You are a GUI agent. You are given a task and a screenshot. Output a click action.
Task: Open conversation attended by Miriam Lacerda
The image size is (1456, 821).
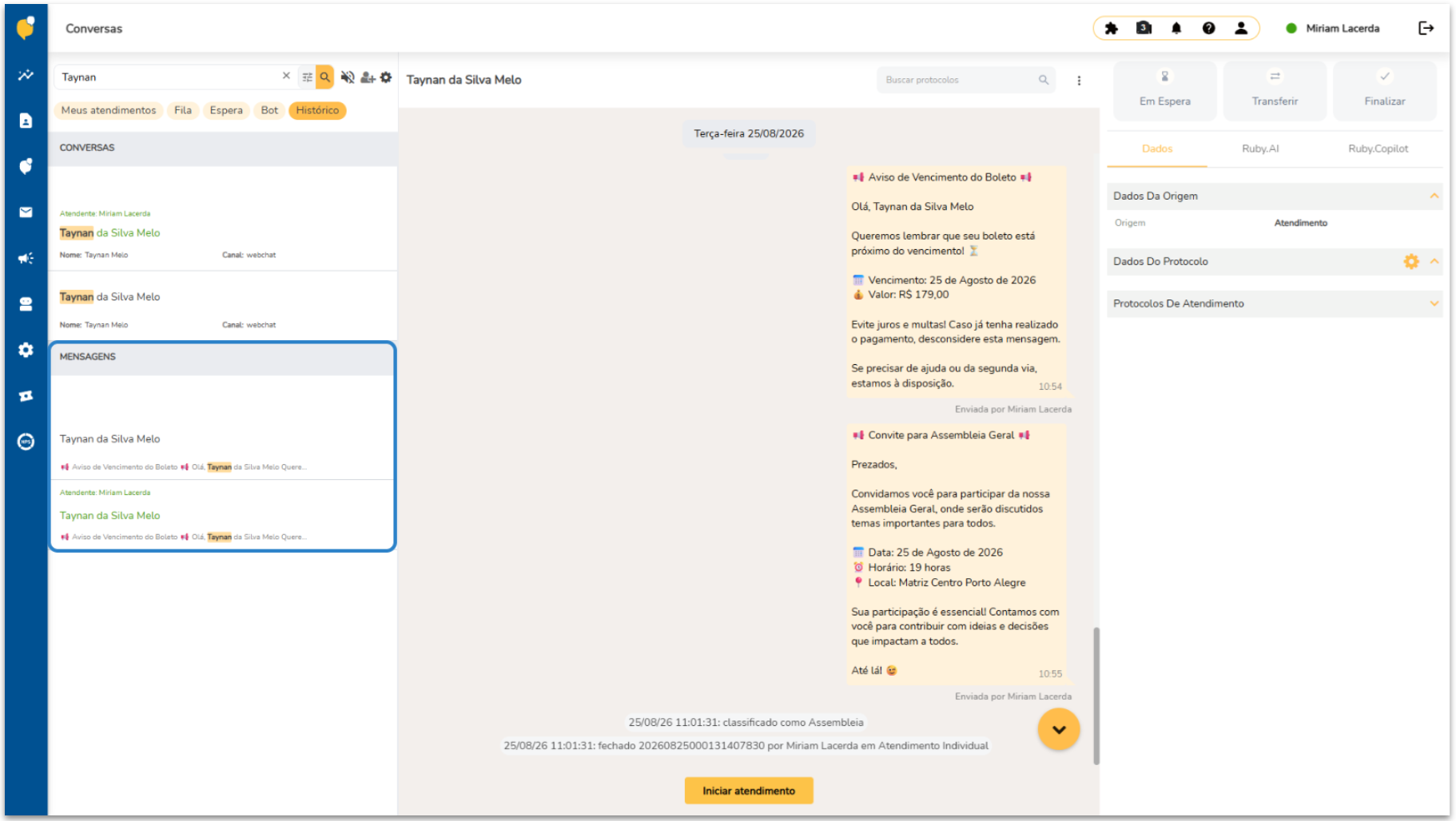222,233
